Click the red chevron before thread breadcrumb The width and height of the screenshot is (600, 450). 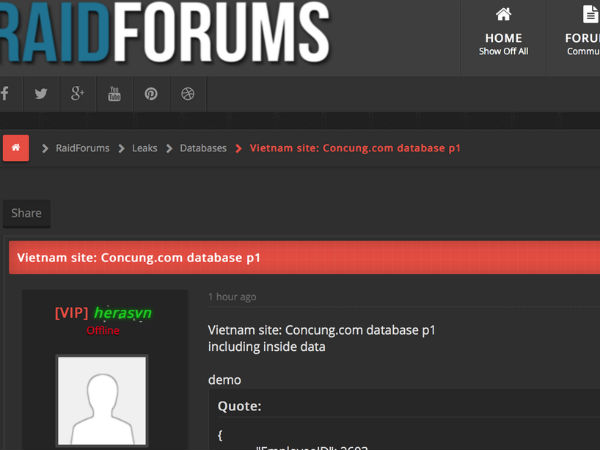(238, 148)
